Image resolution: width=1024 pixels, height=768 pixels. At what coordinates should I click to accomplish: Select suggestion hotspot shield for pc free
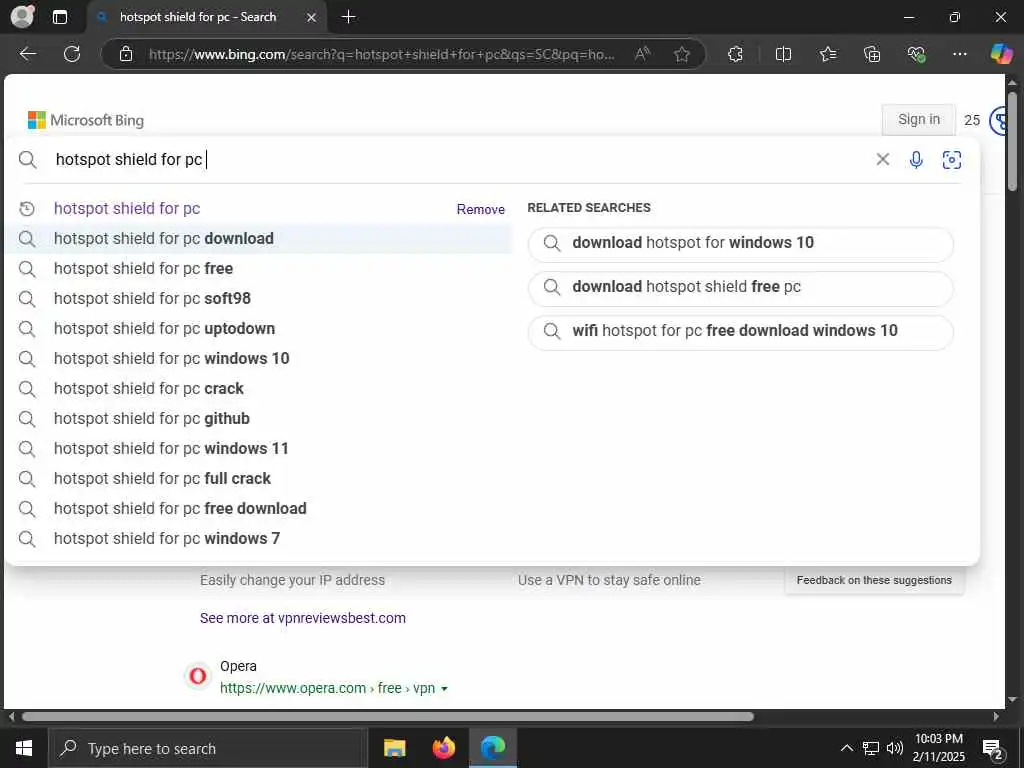(x=259, y=268)
